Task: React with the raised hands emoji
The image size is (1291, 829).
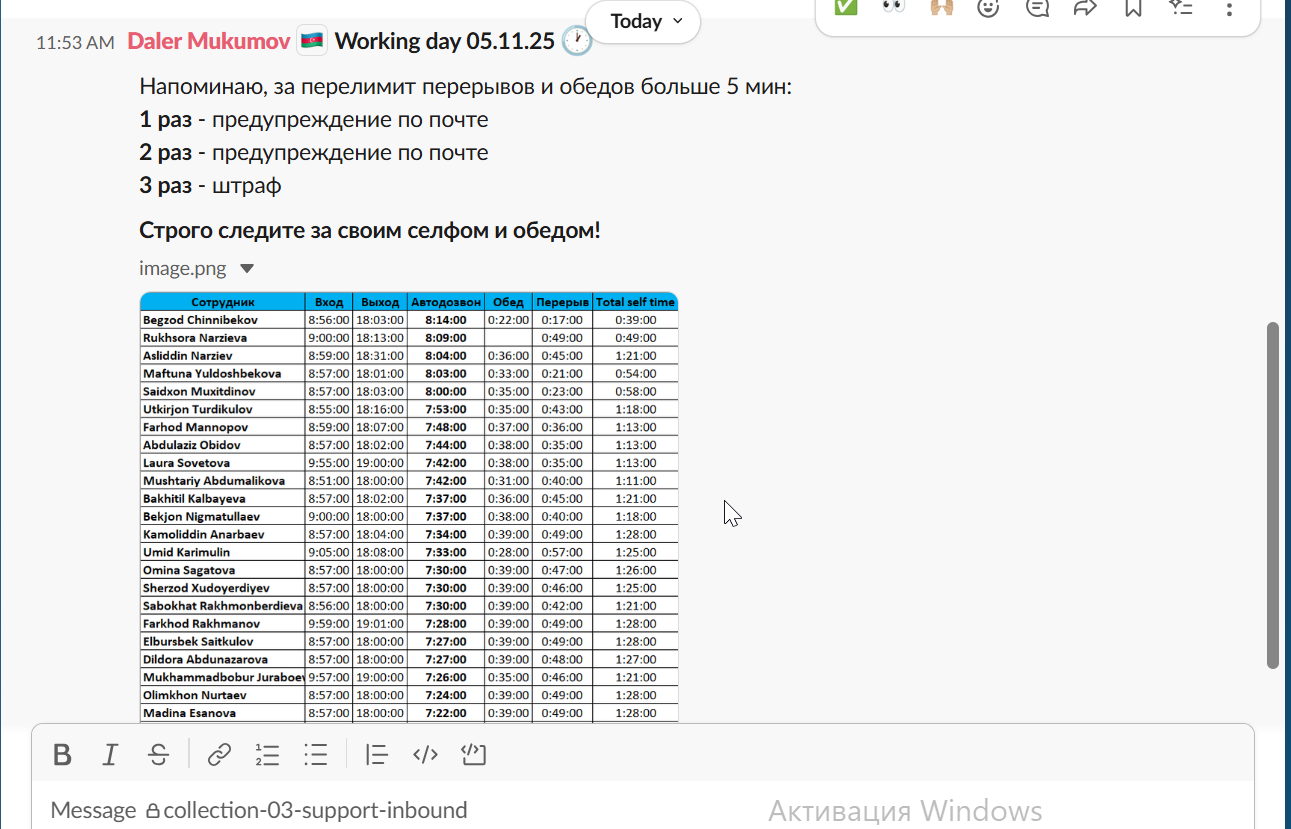Action: [x=941, y=8]
